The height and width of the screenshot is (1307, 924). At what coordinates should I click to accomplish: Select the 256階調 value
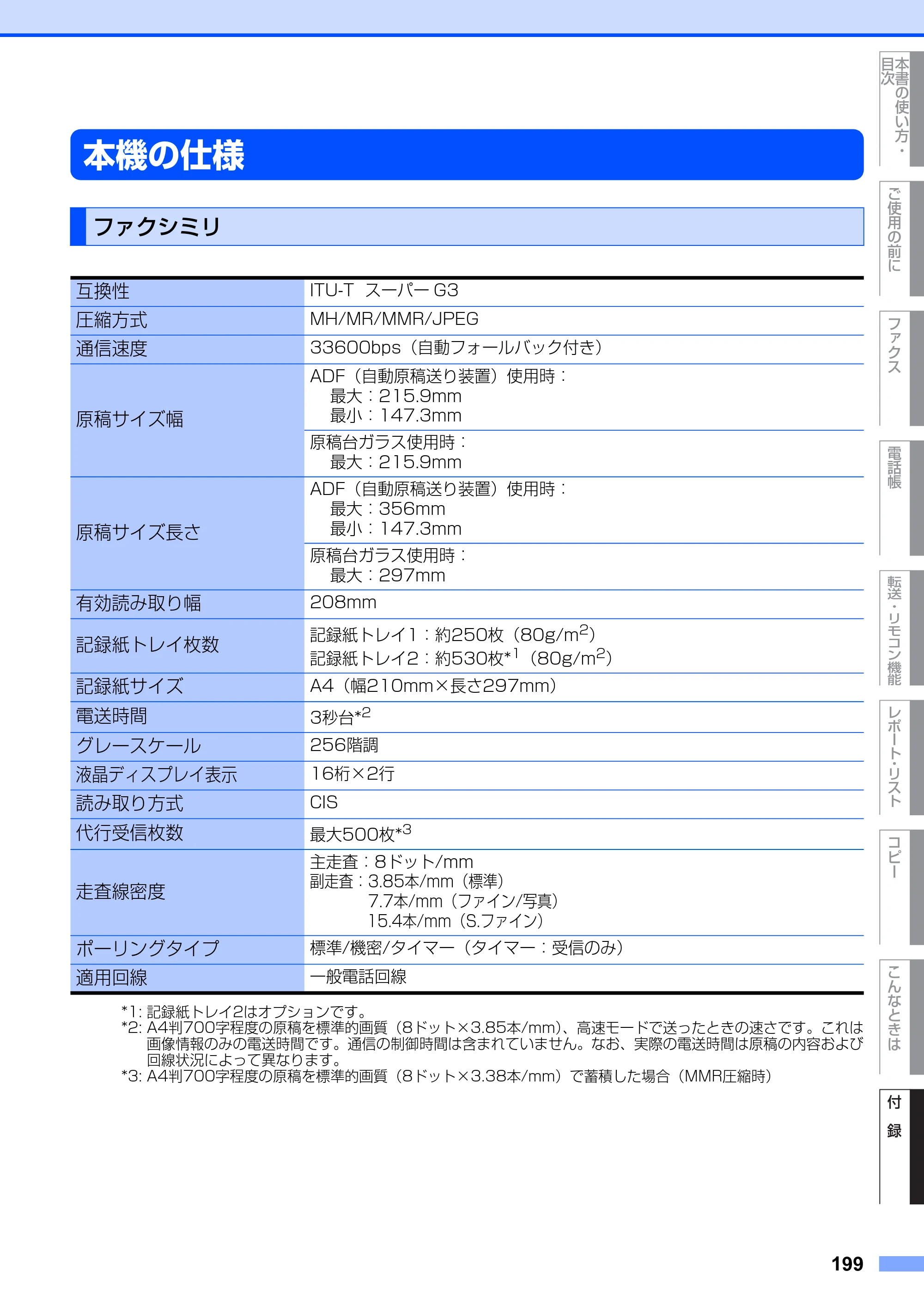click(344, 745)
